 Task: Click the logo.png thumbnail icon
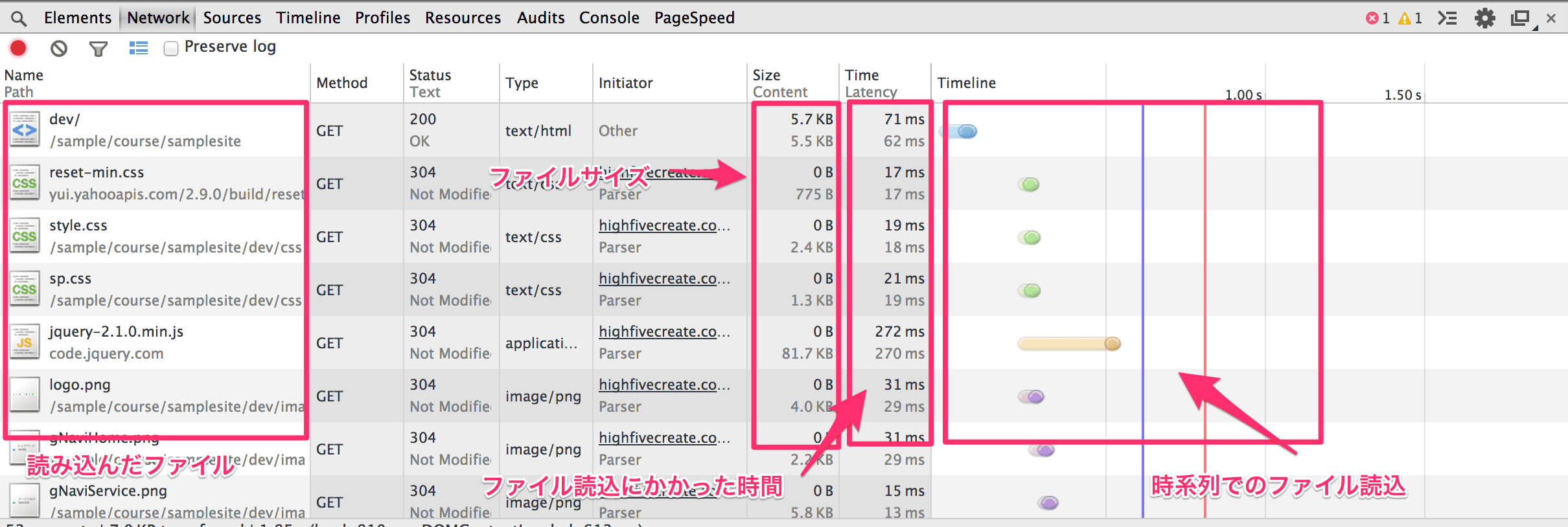pyautogui.click(x=25, y=395)
